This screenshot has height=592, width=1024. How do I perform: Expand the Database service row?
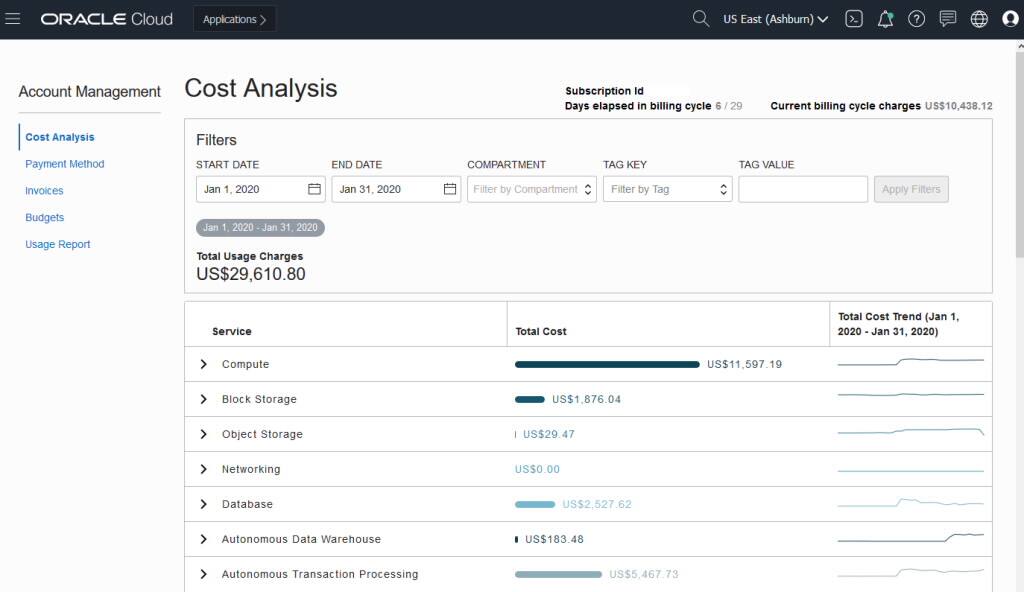click(203, 504)
